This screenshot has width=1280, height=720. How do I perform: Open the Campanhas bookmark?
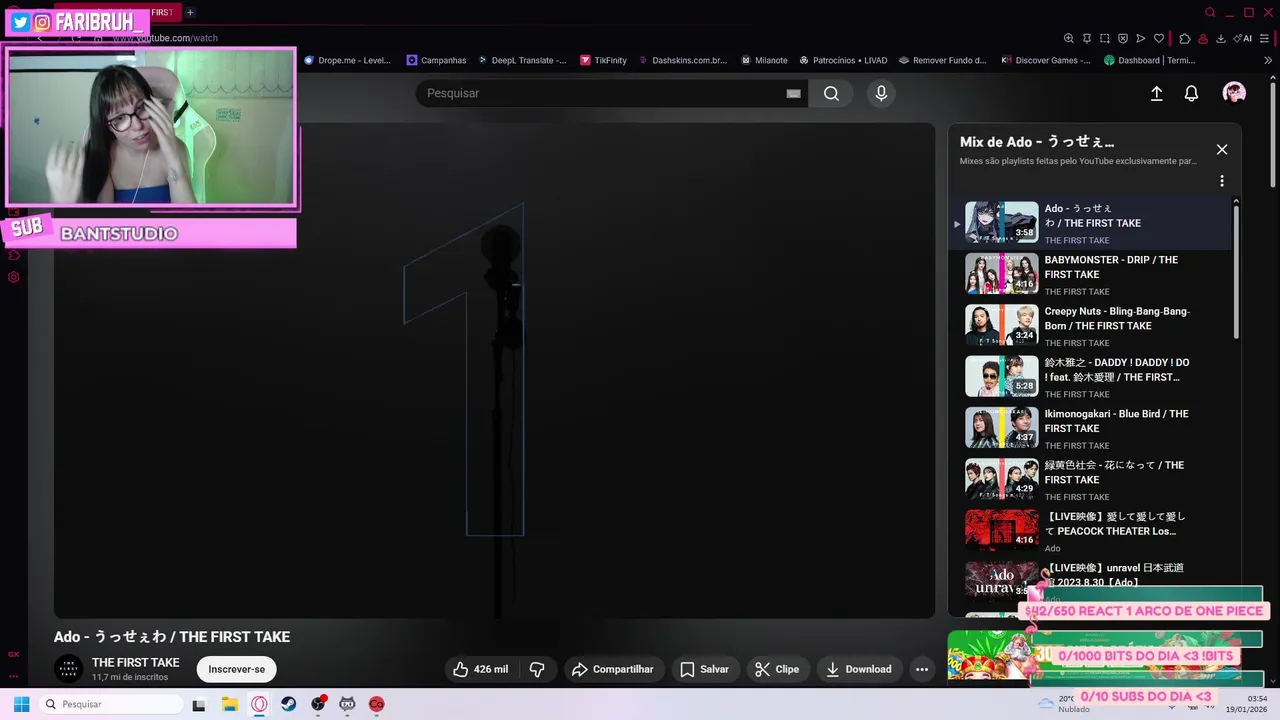click(x=436, y=60)
